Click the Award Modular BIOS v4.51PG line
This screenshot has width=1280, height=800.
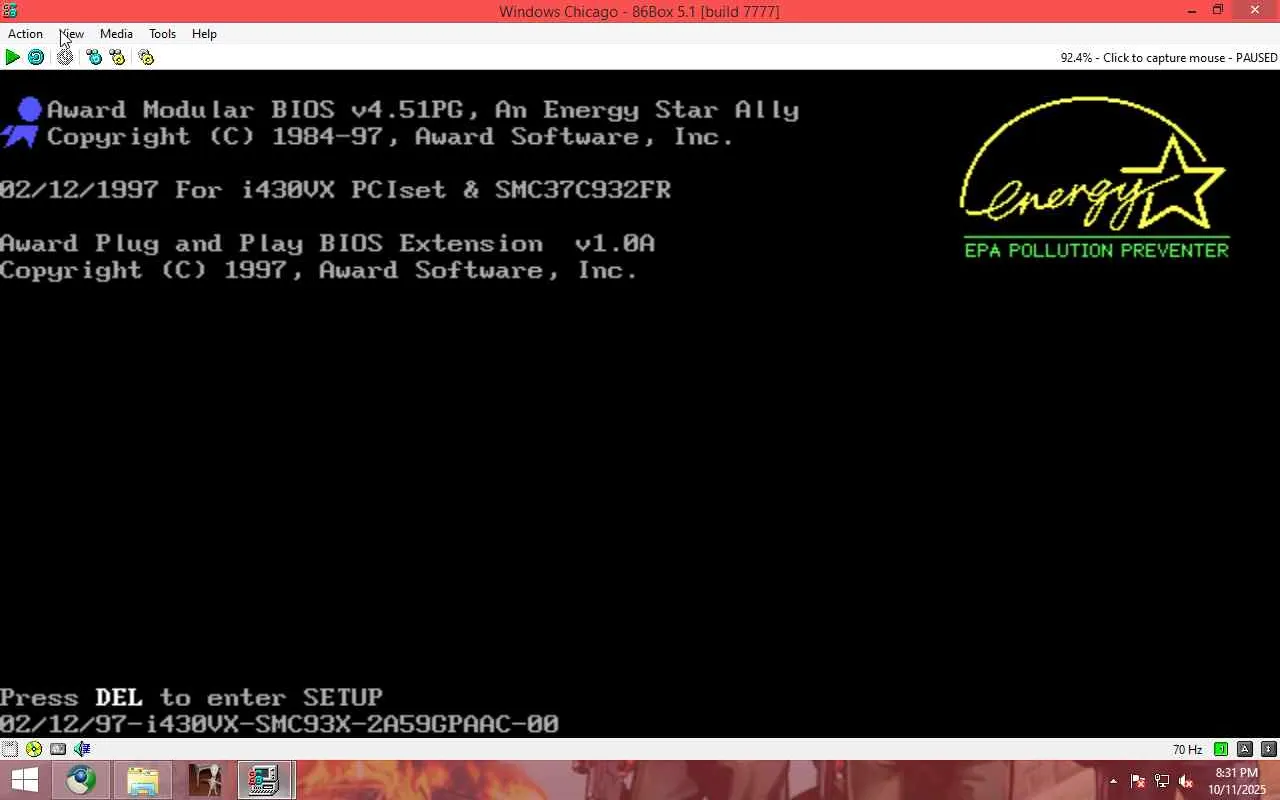[423, 110]
